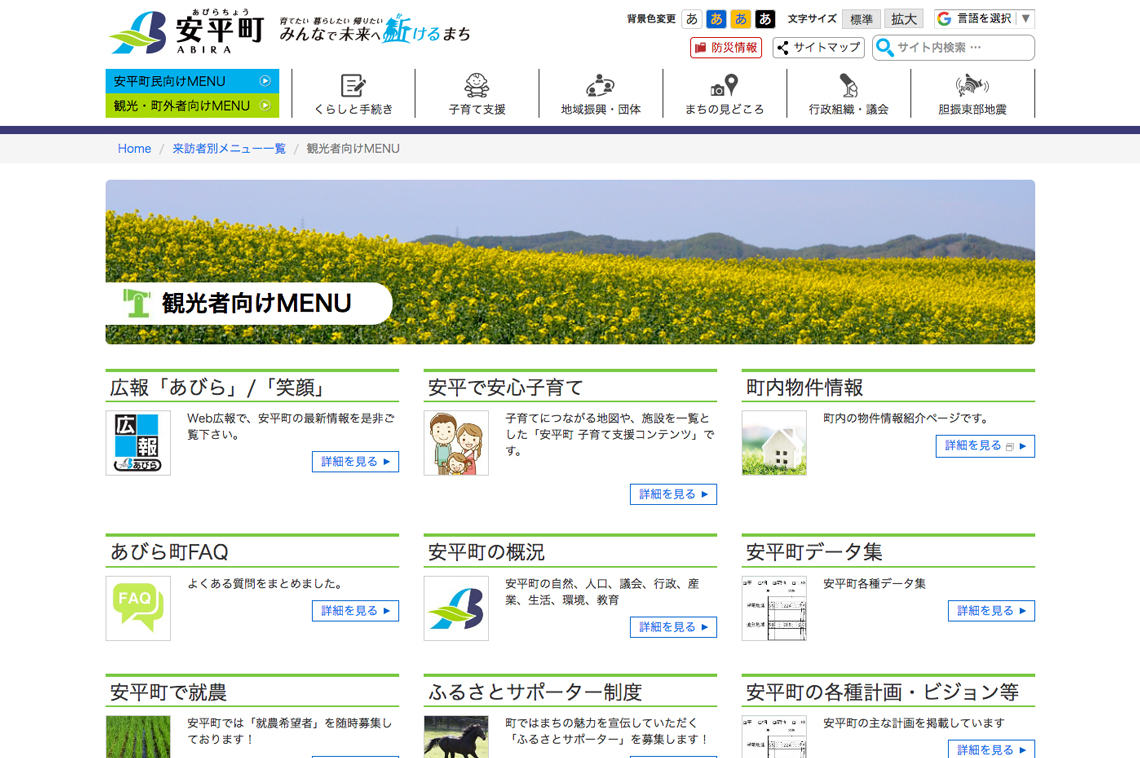Click 詳細を見る under 広報「あびら」
This screenshot has height=758, width=1140.
tap(356, 461)
